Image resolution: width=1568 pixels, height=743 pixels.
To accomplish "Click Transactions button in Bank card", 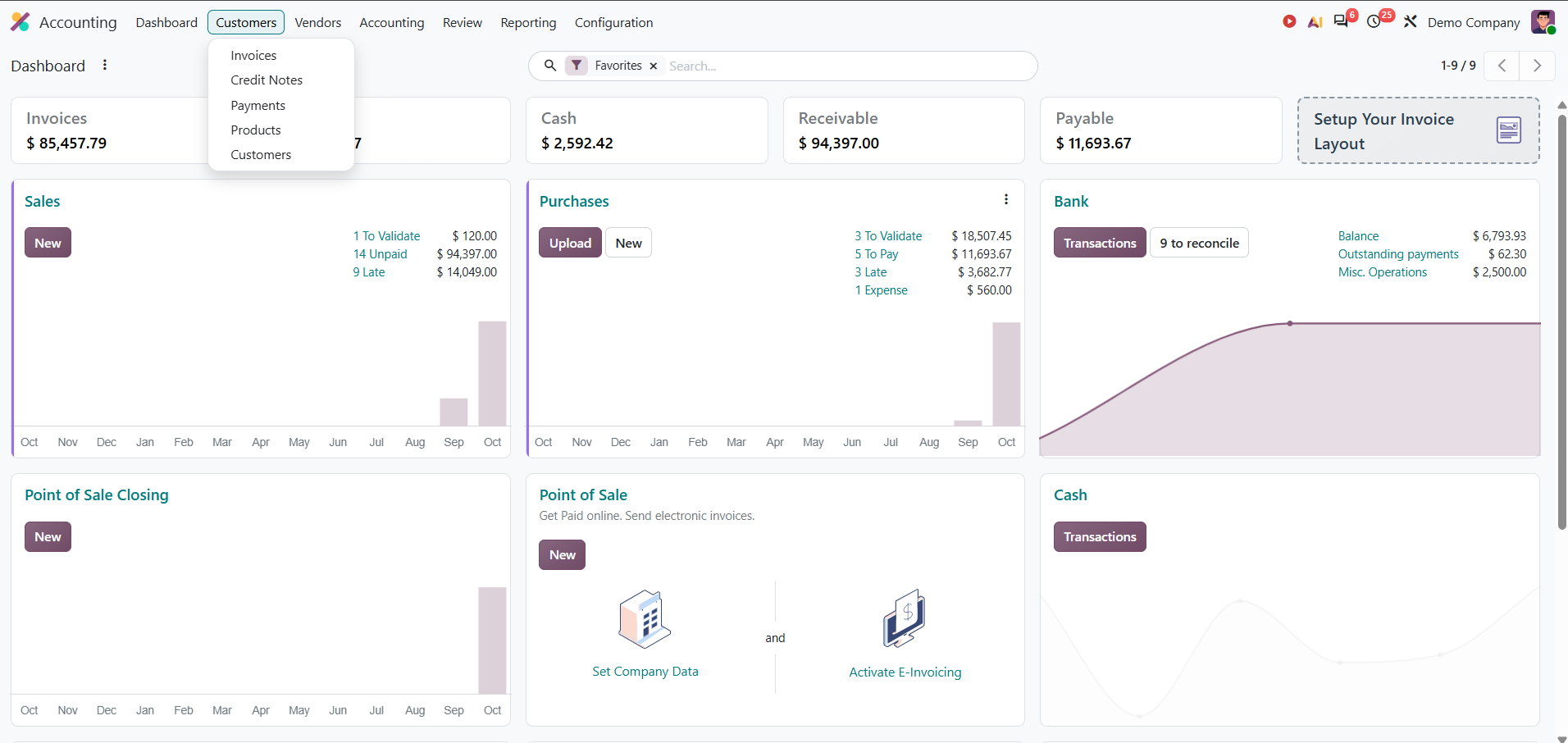I will point(1100,243).
